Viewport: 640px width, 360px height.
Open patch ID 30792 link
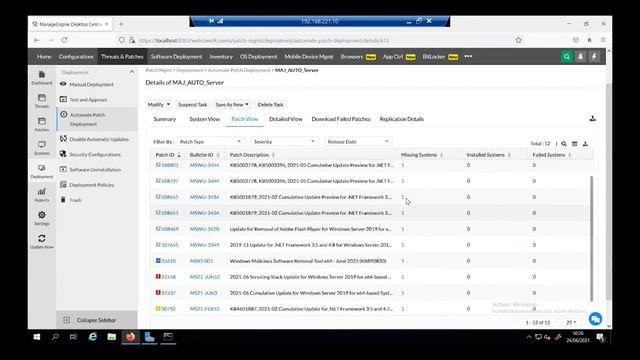[x=168, y=309]
